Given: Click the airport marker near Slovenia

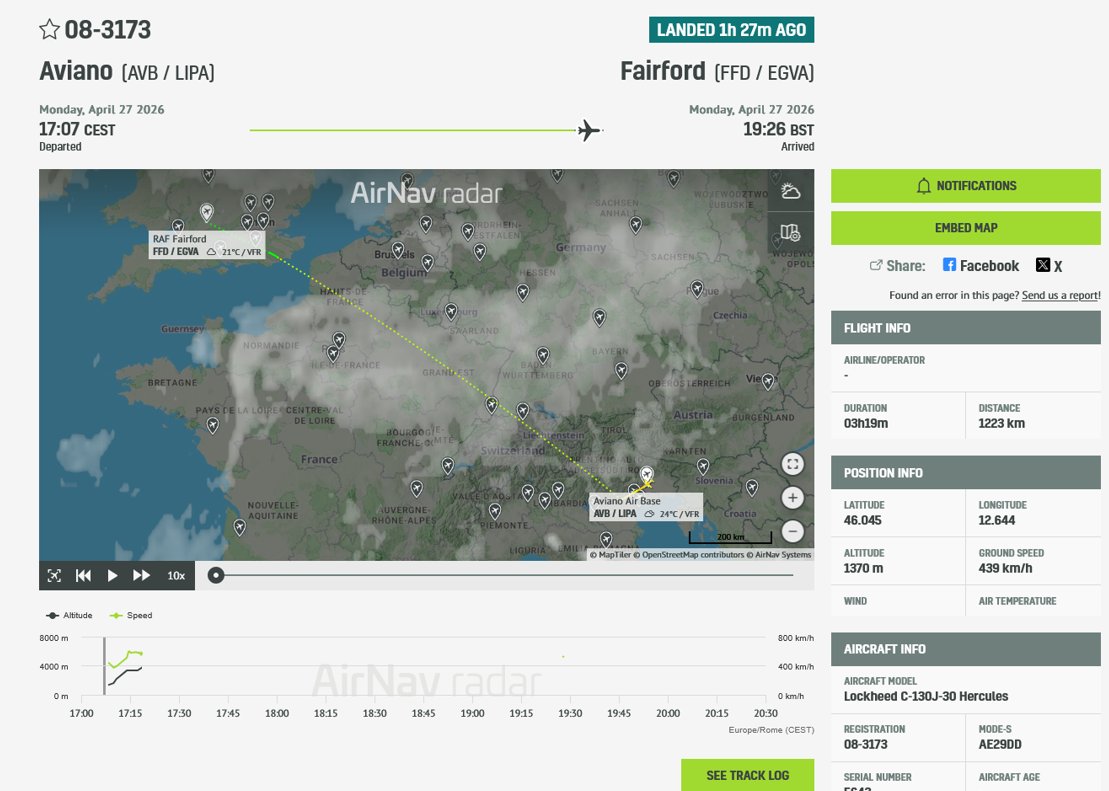Looking at the screenshot, I should (703, 466).
